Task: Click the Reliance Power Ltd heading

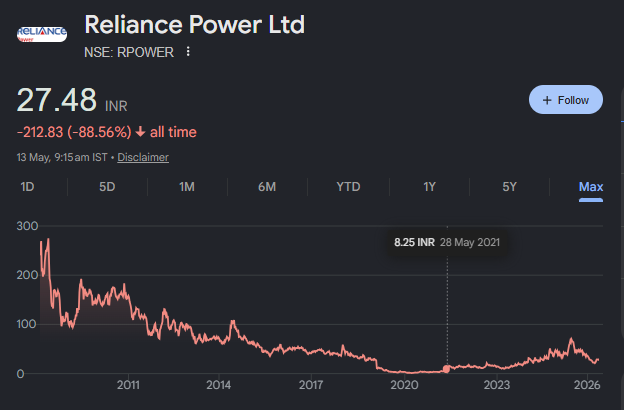Action: click(195, 25)
